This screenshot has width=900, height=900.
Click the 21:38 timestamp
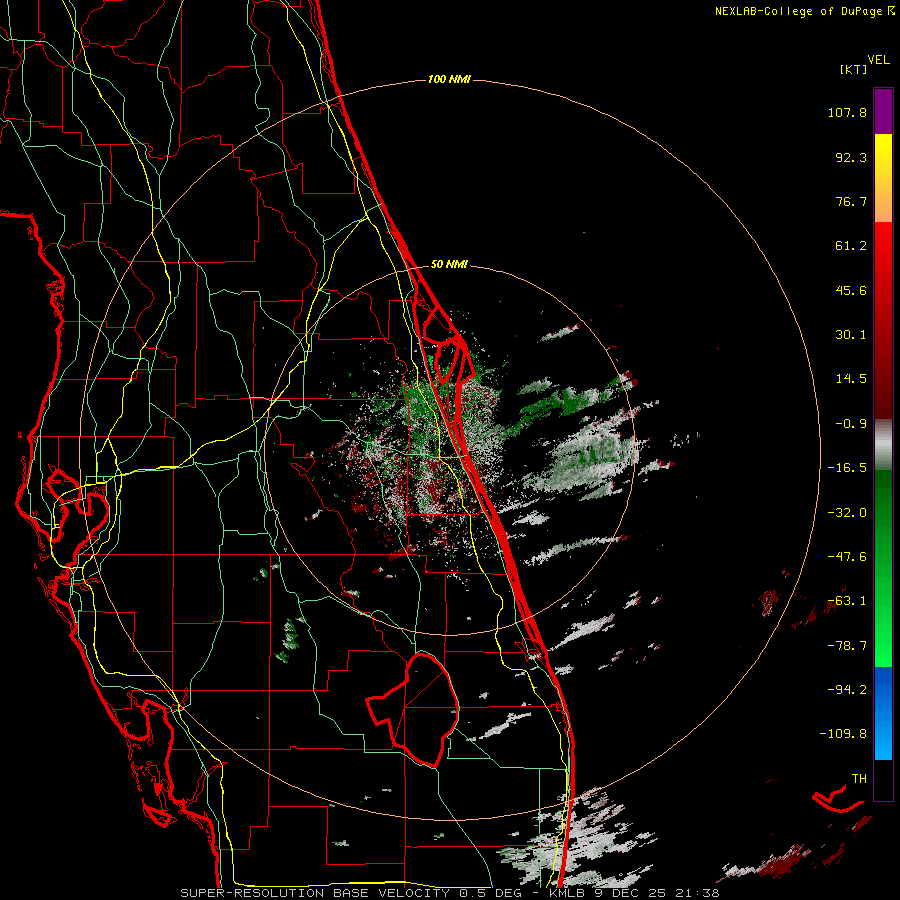click(x=696, y=893)
